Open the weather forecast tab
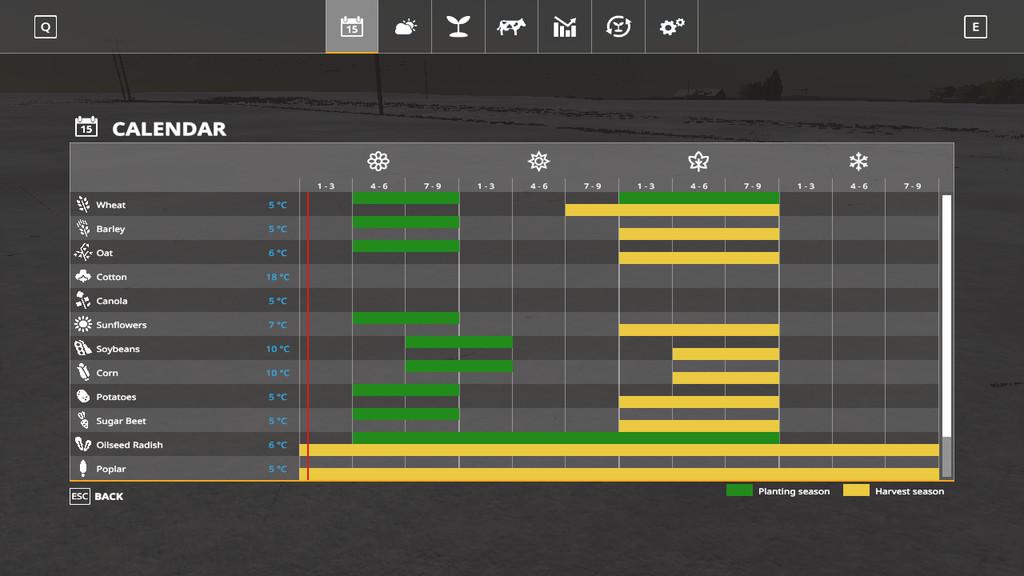This screenshot has height=576, width=1024. (x=405, y=27)
